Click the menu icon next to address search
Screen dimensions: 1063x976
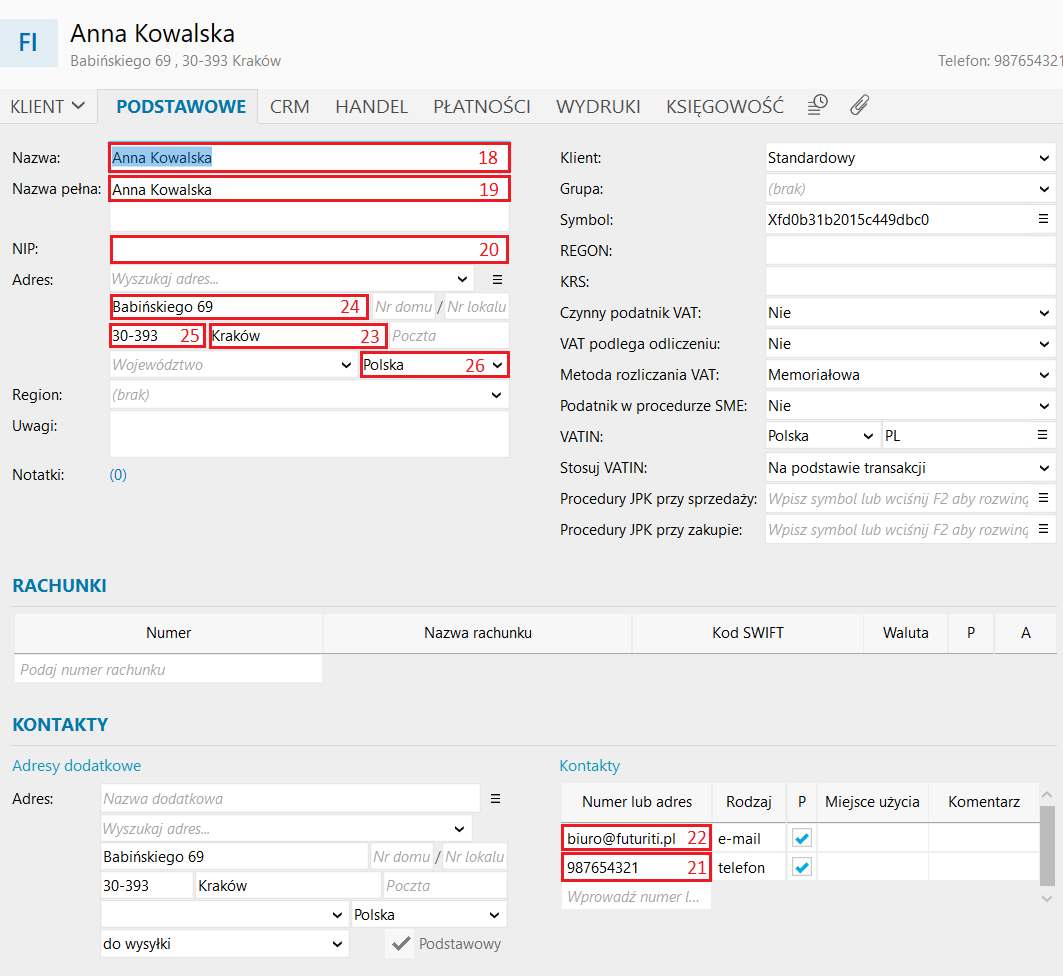(x=496, y=279)
